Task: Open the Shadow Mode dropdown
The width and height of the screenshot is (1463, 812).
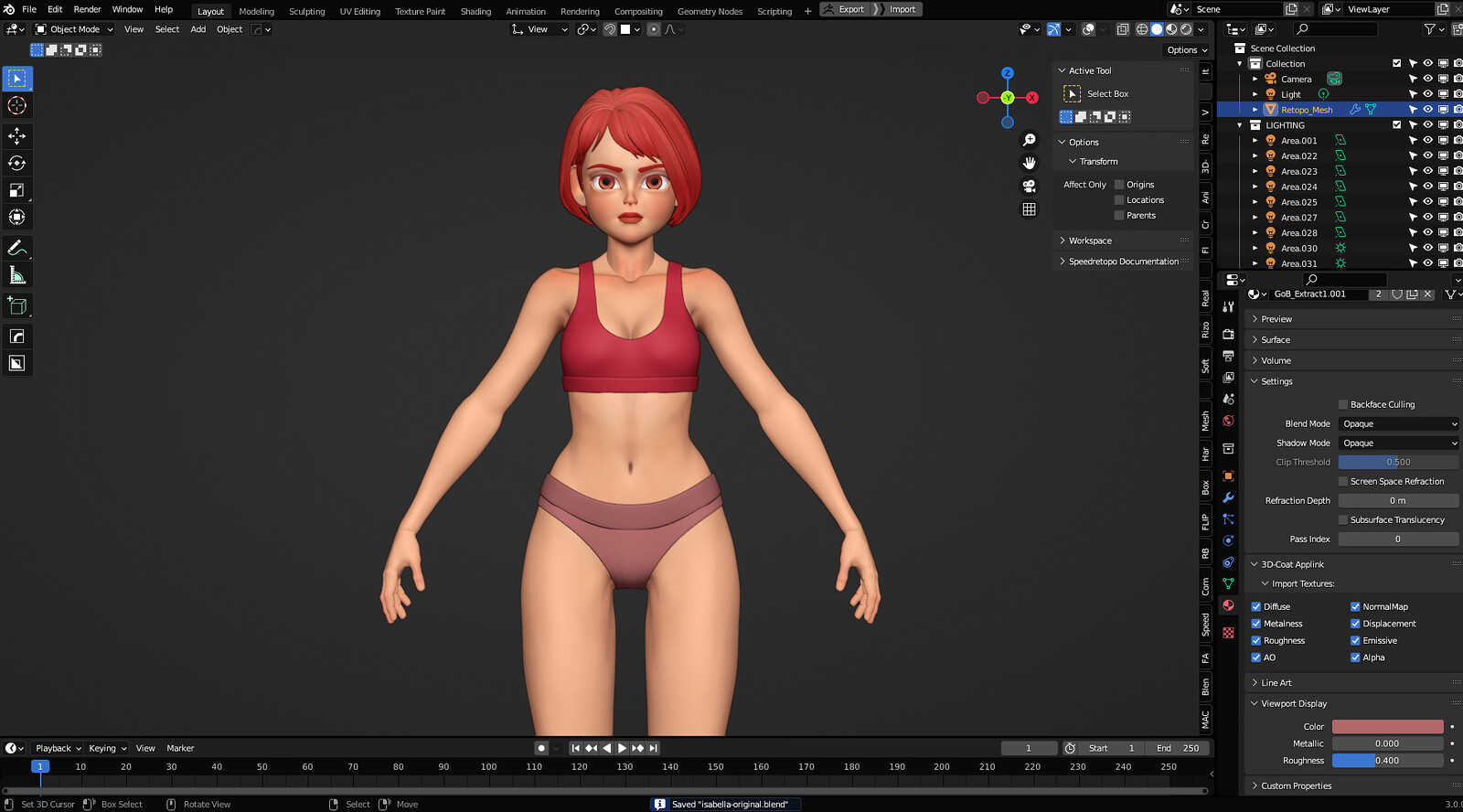Action: tap(1398, 443)
